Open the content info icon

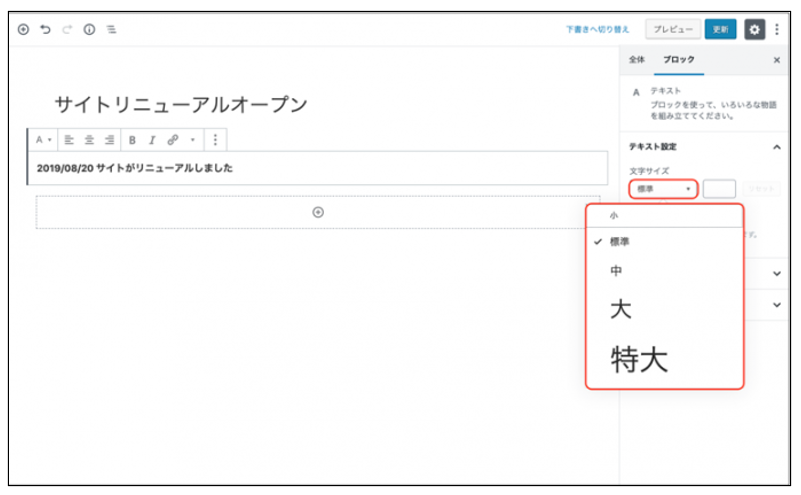89,30
